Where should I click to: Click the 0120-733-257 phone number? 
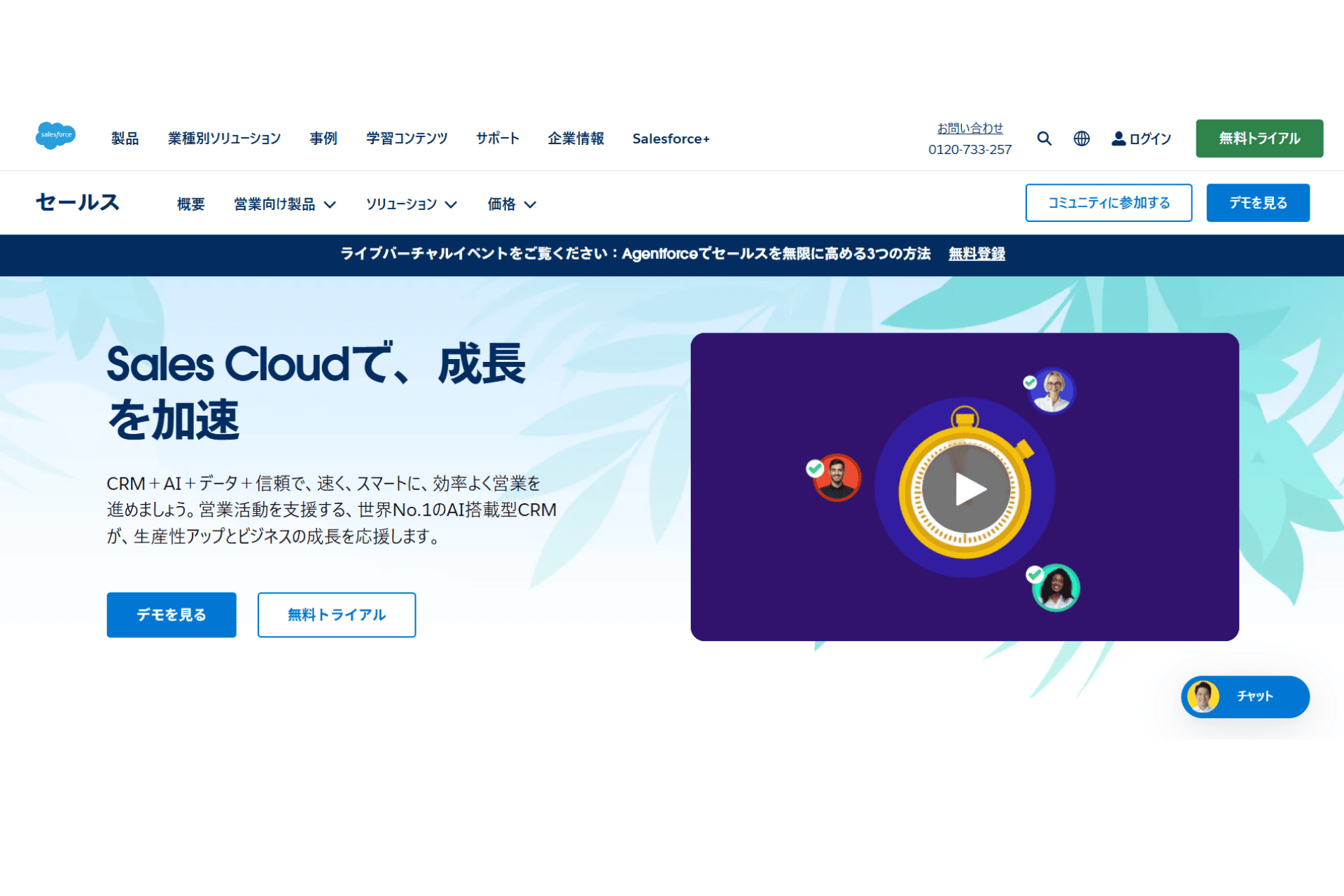(970, 150)
